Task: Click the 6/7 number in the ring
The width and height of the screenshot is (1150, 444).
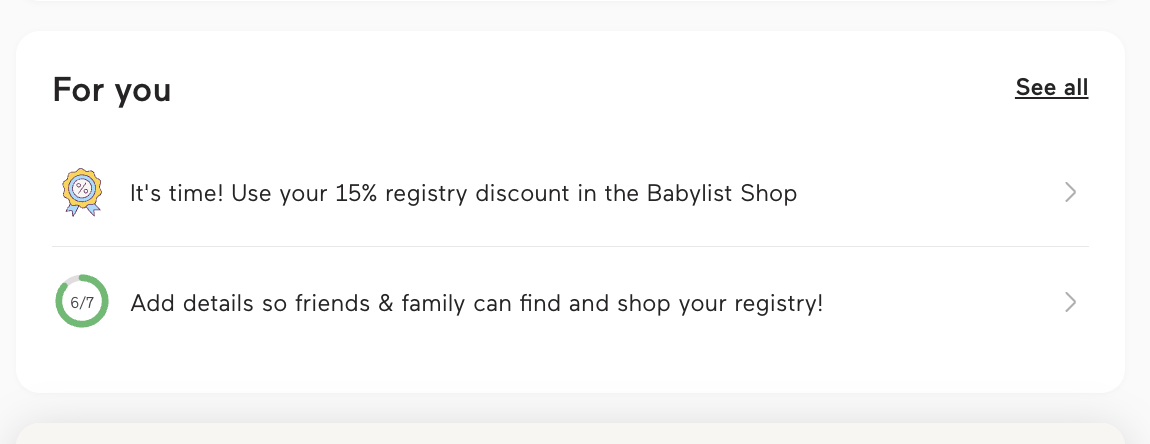Action: click(x=82, y=302)
